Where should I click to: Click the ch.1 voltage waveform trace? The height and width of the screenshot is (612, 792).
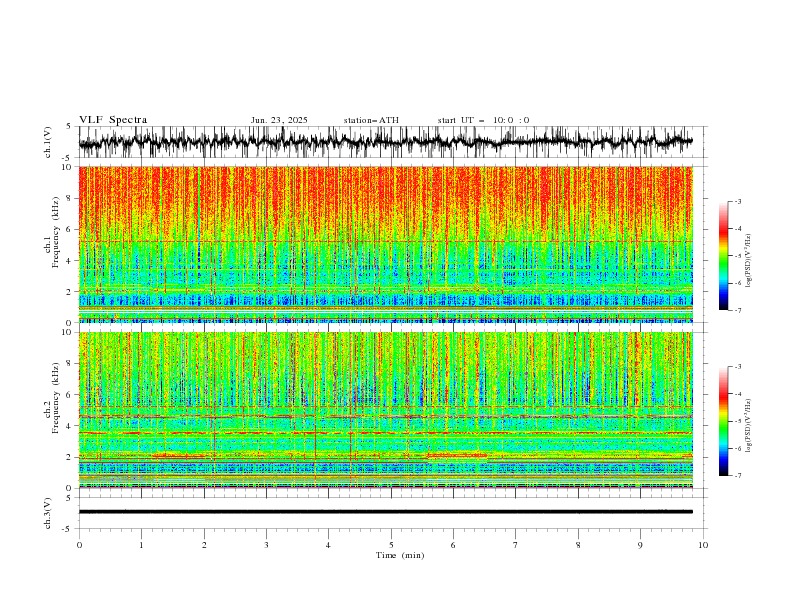coord(385,142)
